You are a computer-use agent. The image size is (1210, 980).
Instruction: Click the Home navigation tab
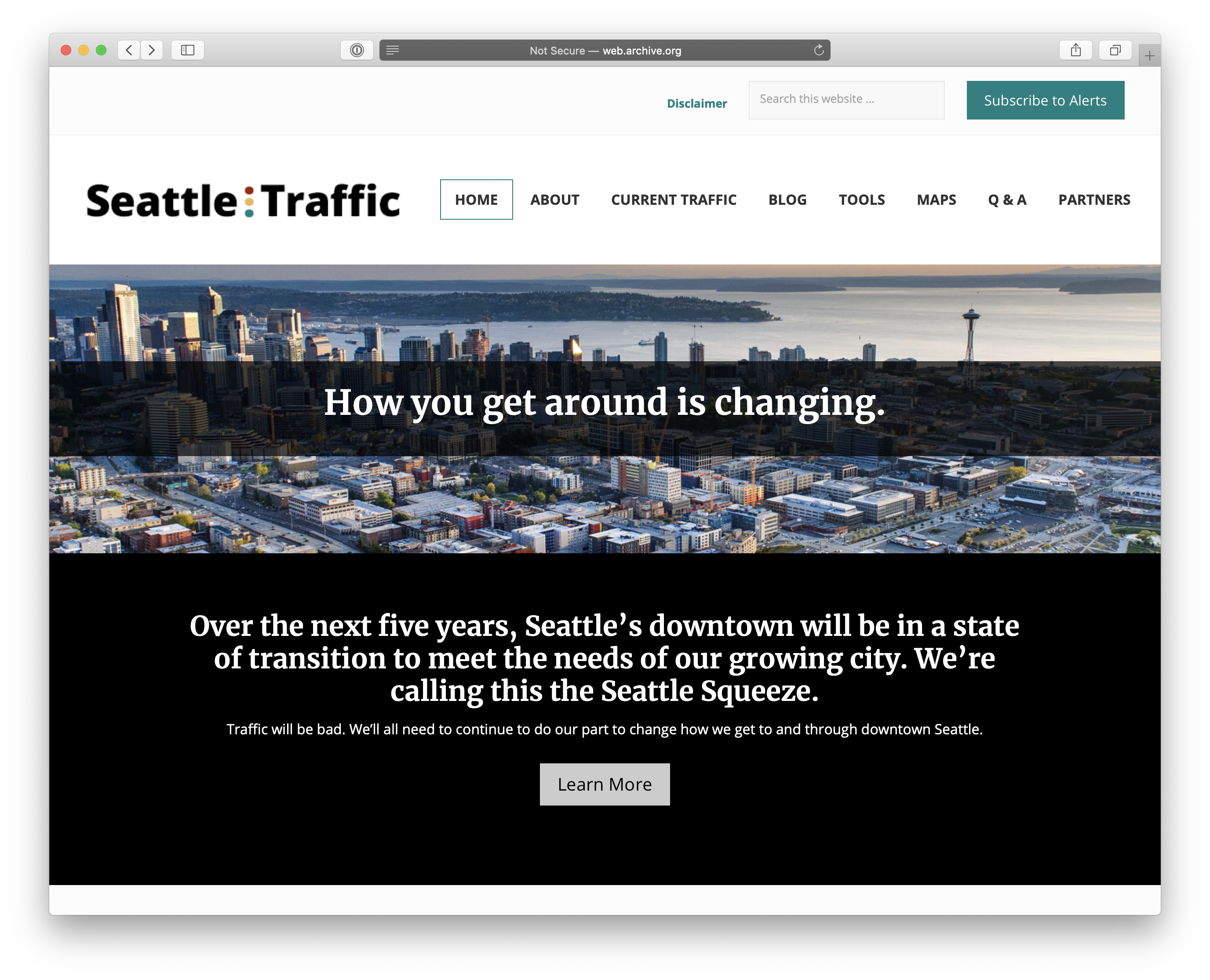click(x=476, y=199)
